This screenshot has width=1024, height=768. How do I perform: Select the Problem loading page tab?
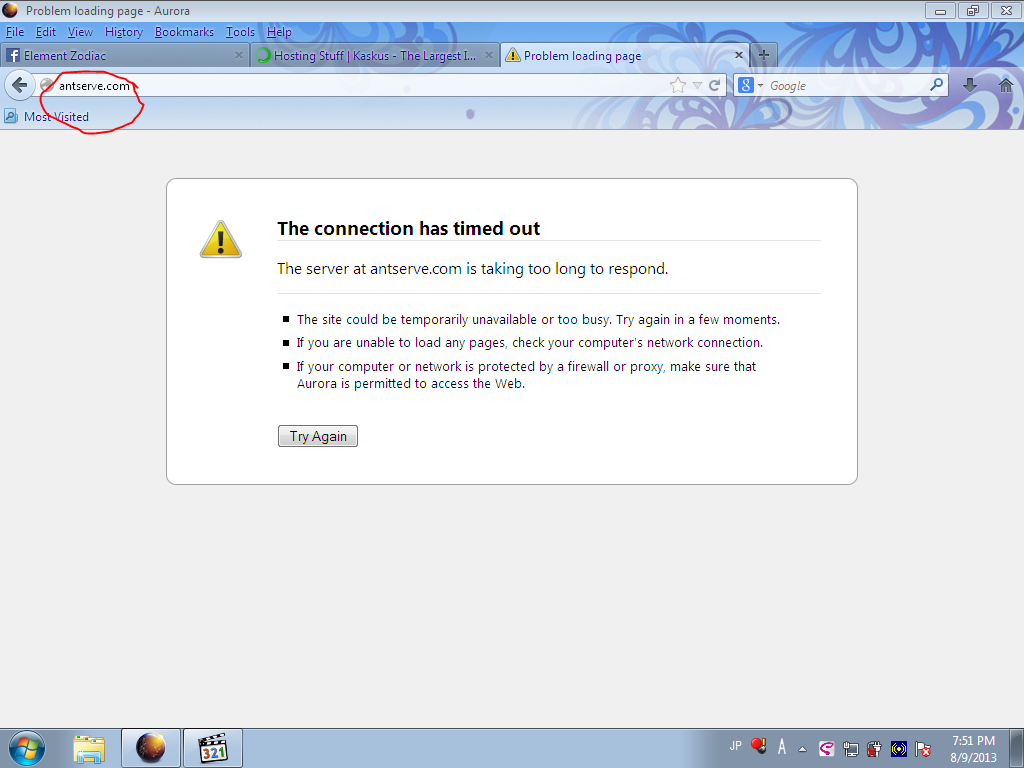pyautogui.click(x=625, y=56)
